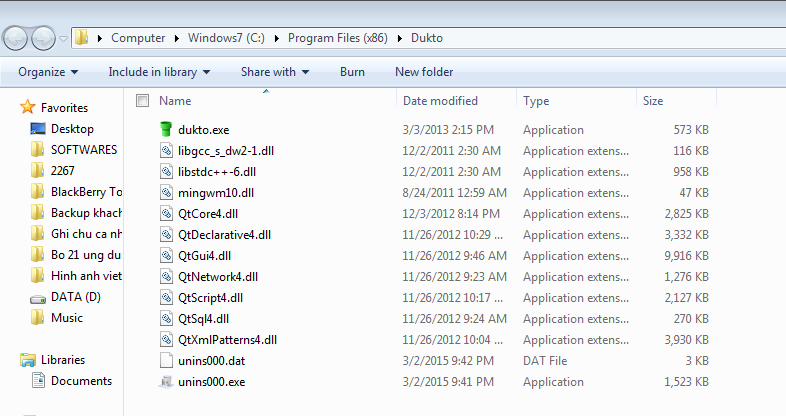
Task: Click the unins000.exe uninstaller icon
Action: pyautogui.click(x=166, y=381)
